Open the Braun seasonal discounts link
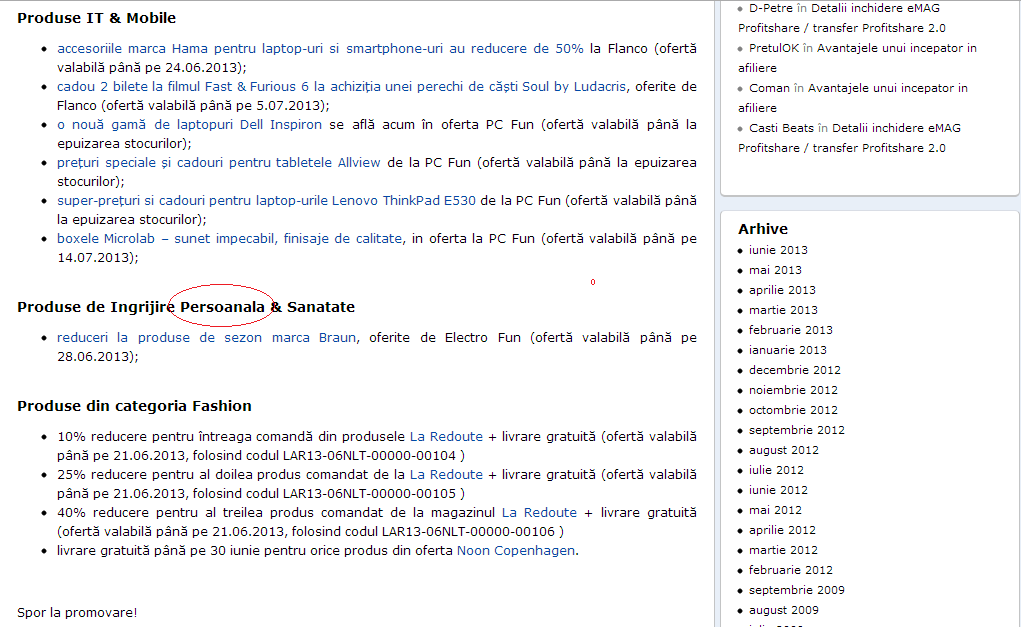 (206, 338)
